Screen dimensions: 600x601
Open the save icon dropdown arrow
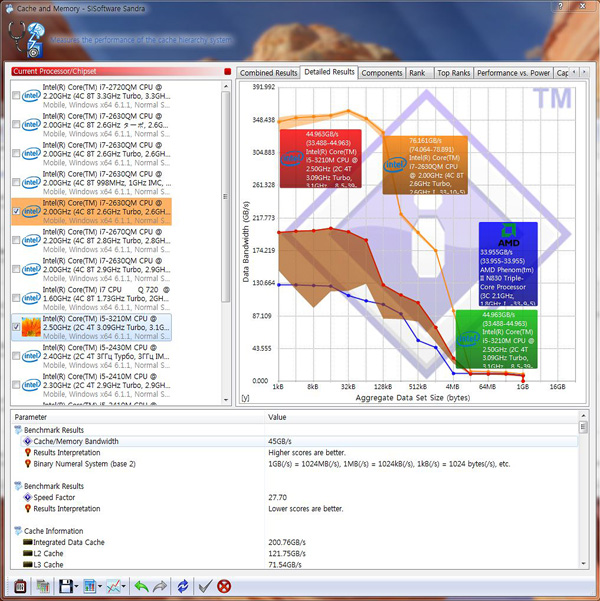point(76,586)
